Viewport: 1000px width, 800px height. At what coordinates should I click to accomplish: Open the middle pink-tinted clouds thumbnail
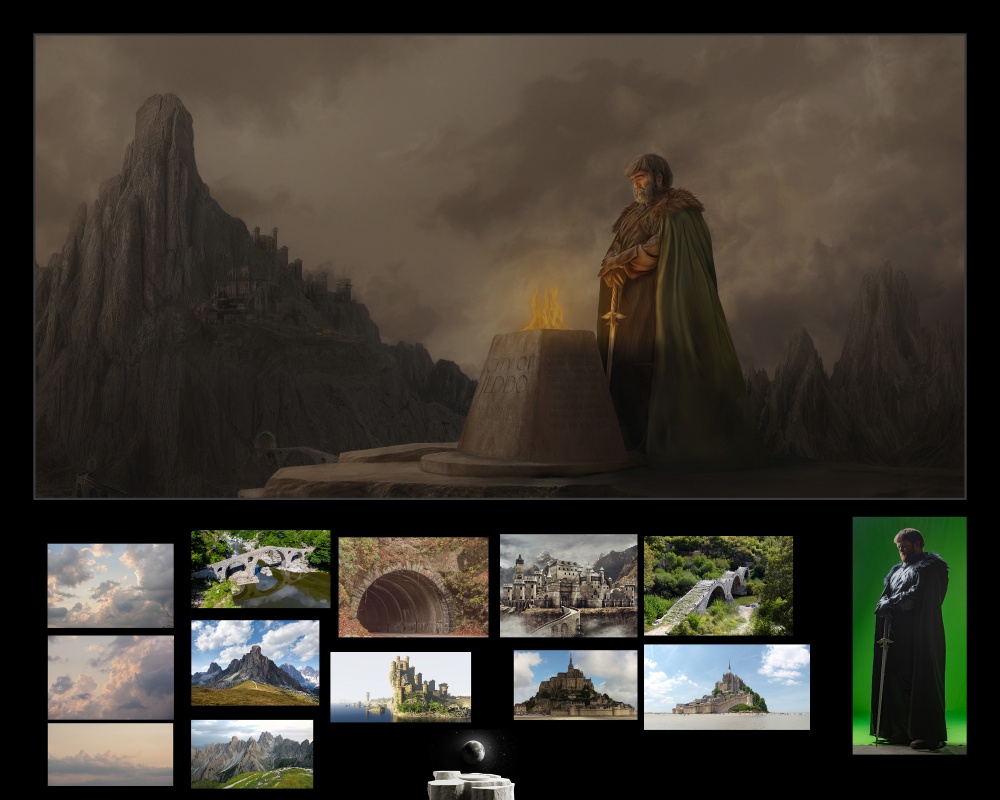coord(110,677)
